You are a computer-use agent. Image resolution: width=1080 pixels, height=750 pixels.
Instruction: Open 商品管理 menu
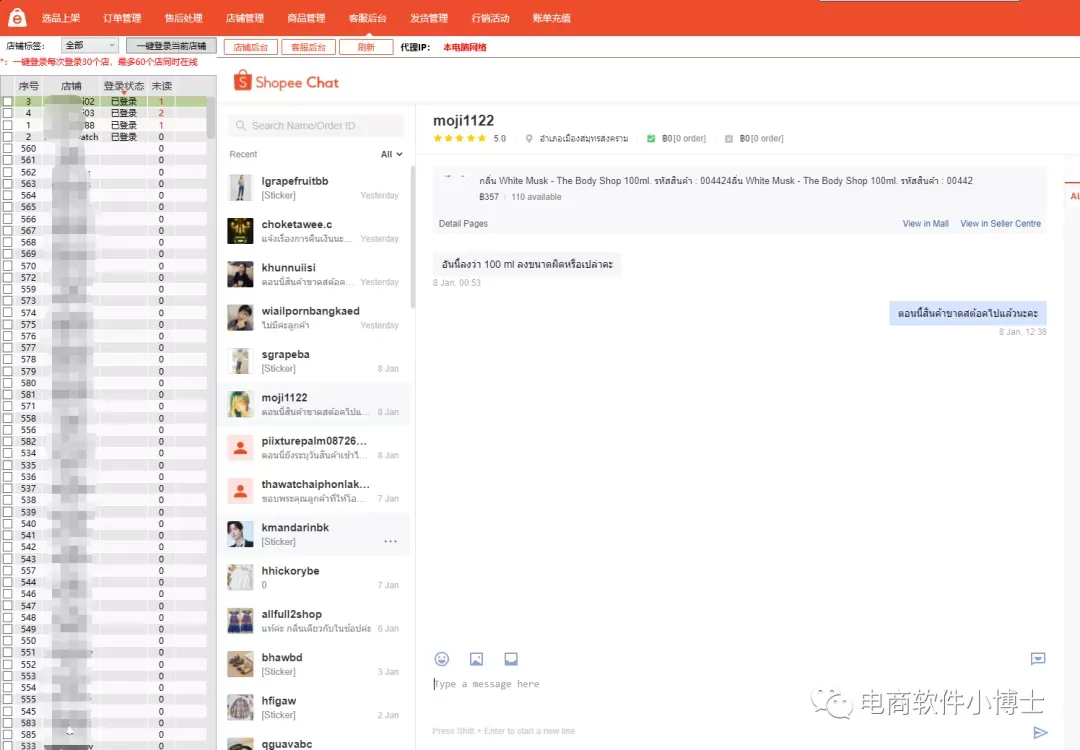pyautogui.click(x=306, y=18)
